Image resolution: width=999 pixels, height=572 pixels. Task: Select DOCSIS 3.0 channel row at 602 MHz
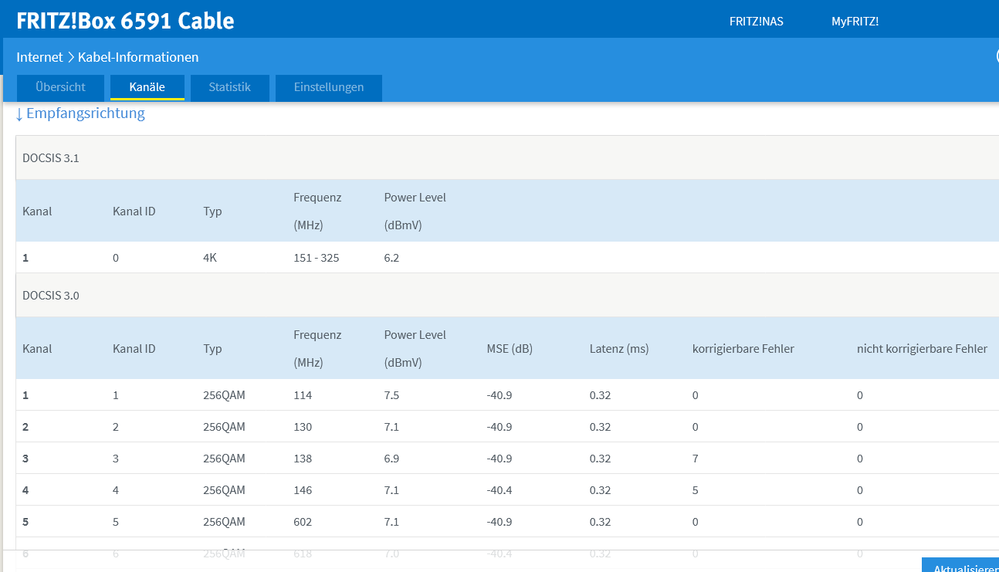click(507, 522)
